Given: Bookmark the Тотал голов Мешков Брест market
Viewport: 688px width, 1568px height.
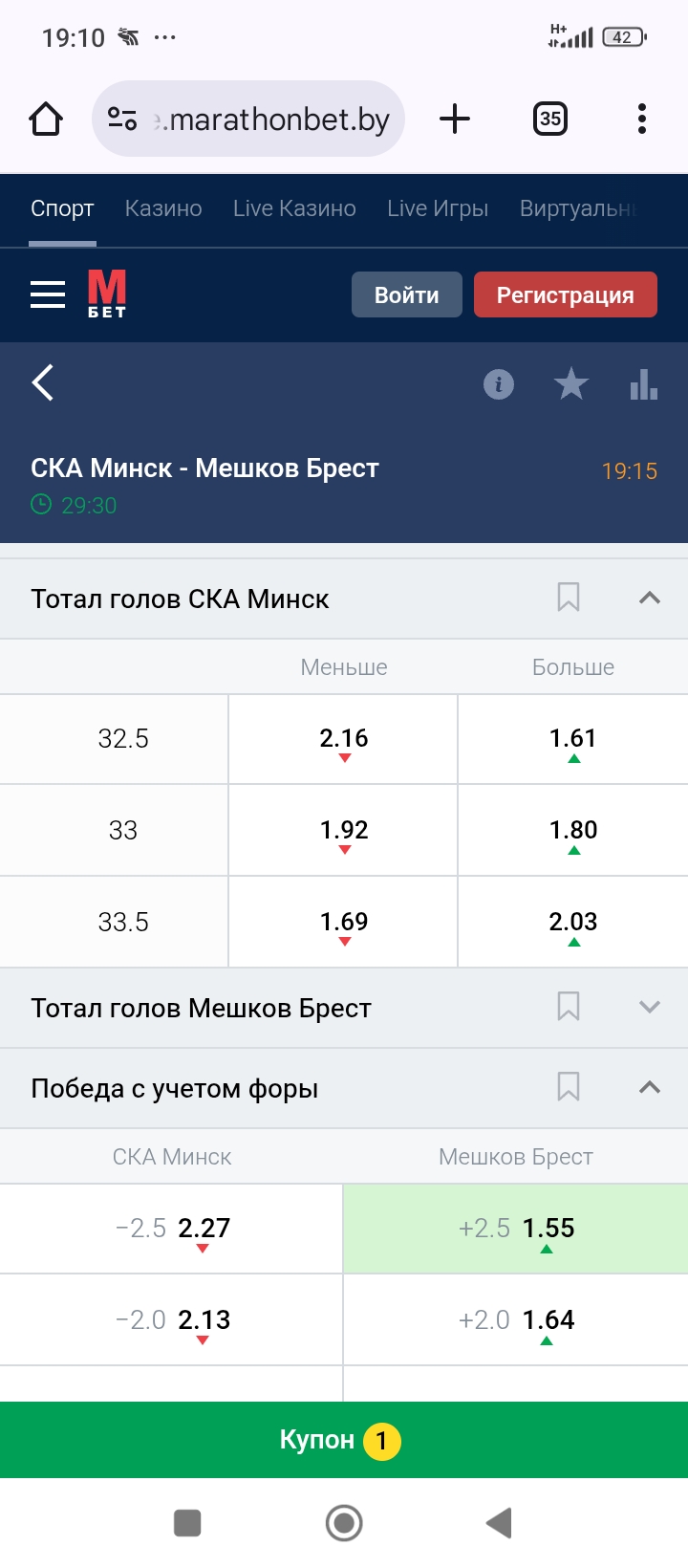Looking at the screenshot, I should [569, 1007].
